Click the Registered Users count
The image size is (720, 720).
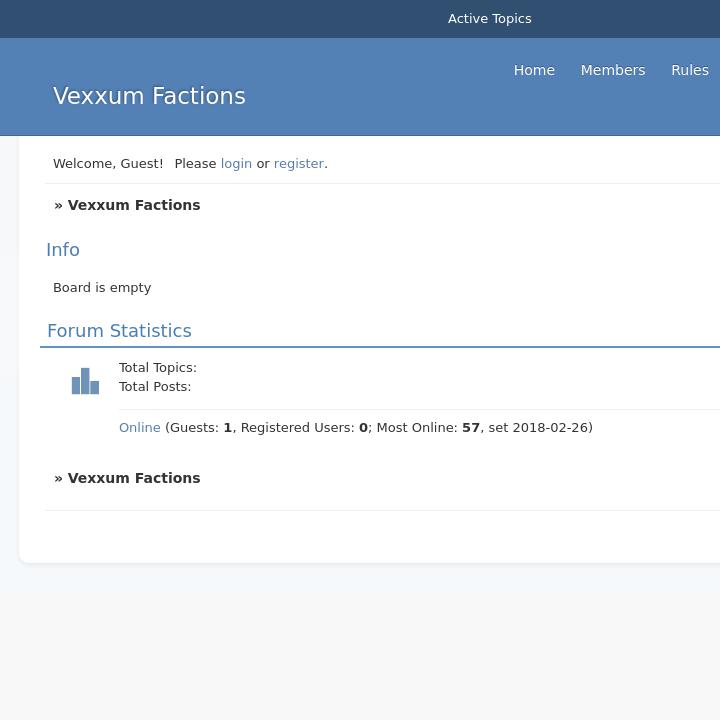(363, 428)
